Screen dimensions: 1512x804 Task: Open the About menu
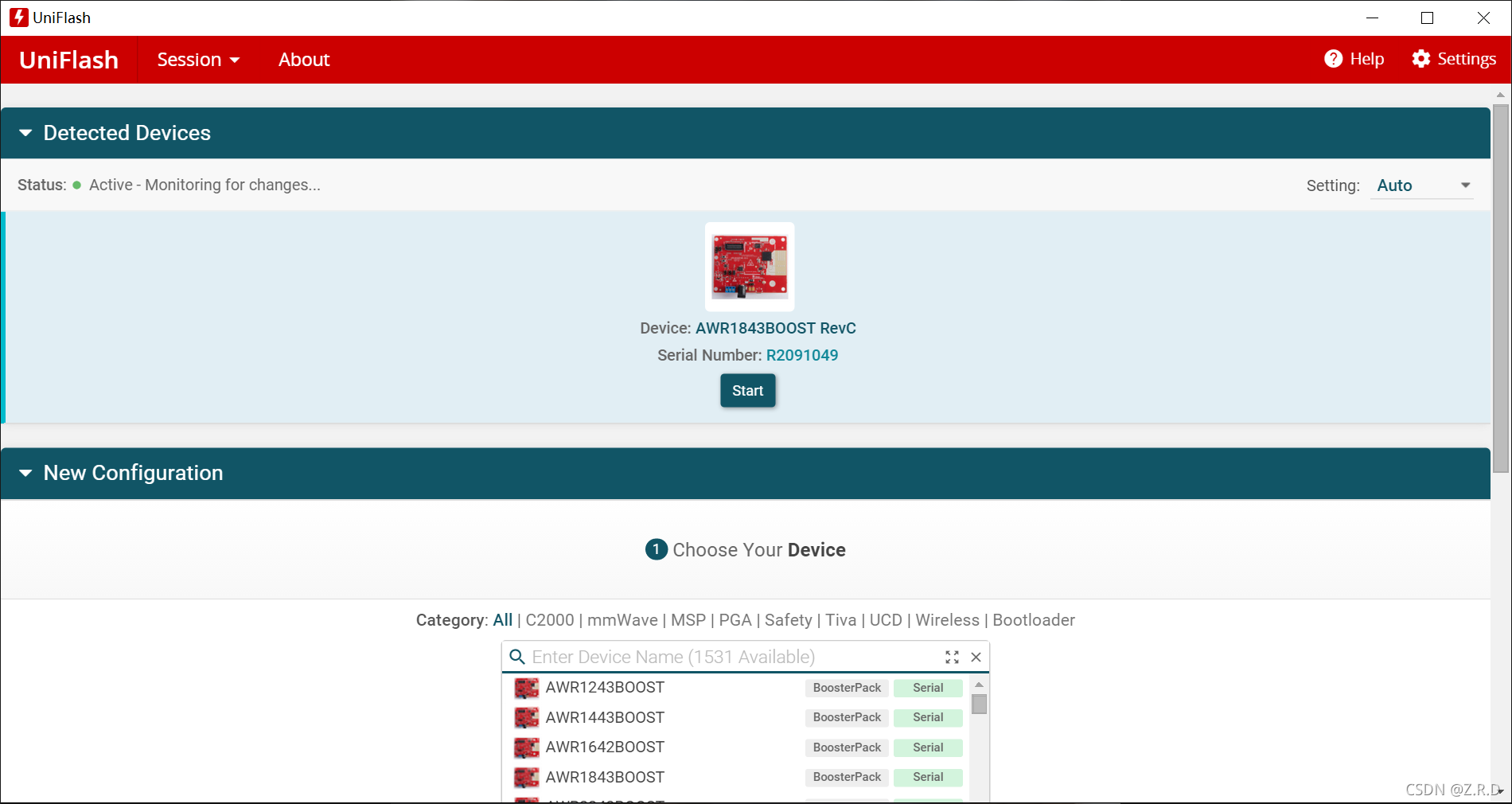[x=304, y=60]
